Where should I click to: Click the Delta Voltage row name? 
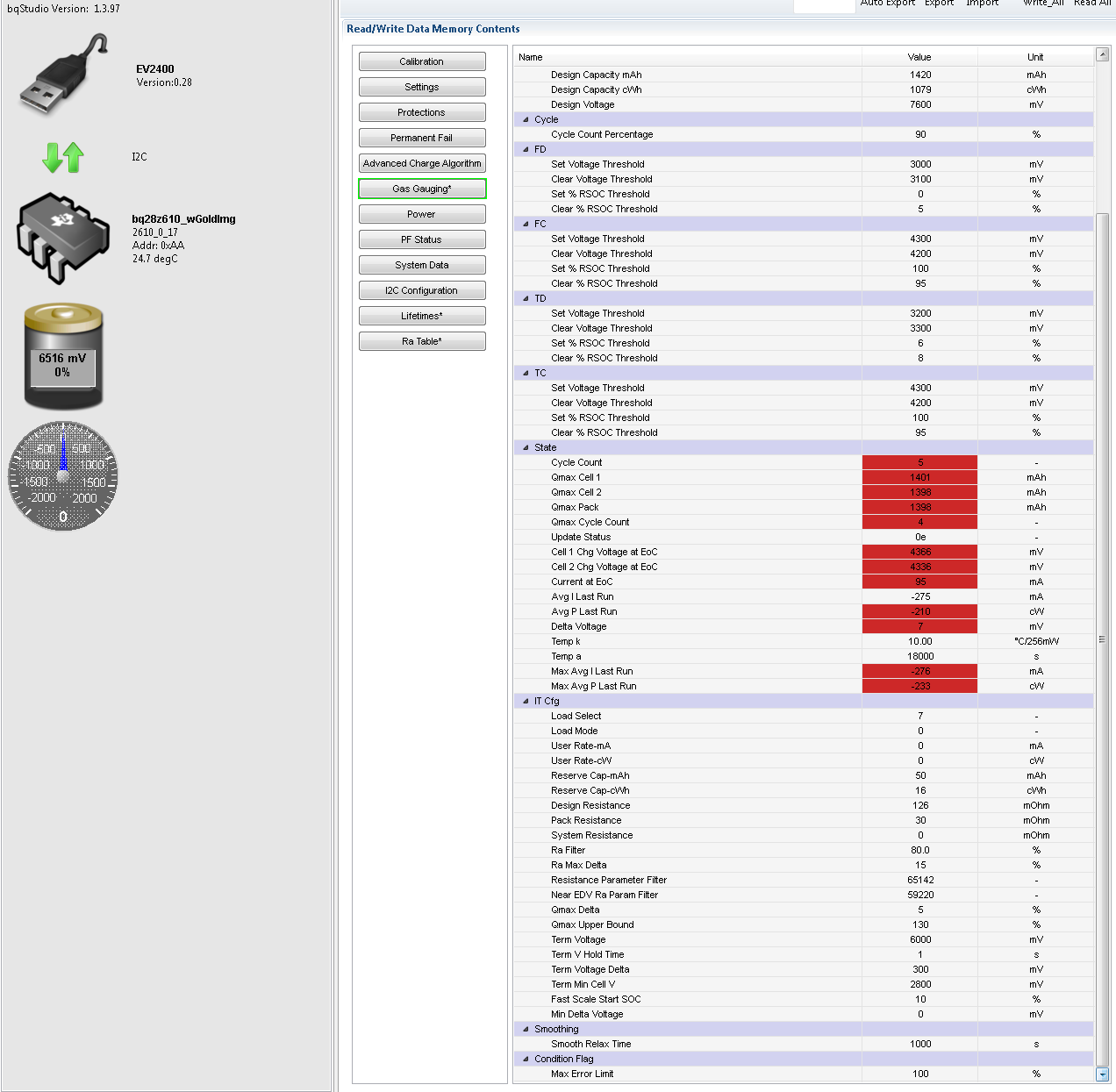[579, 626]
